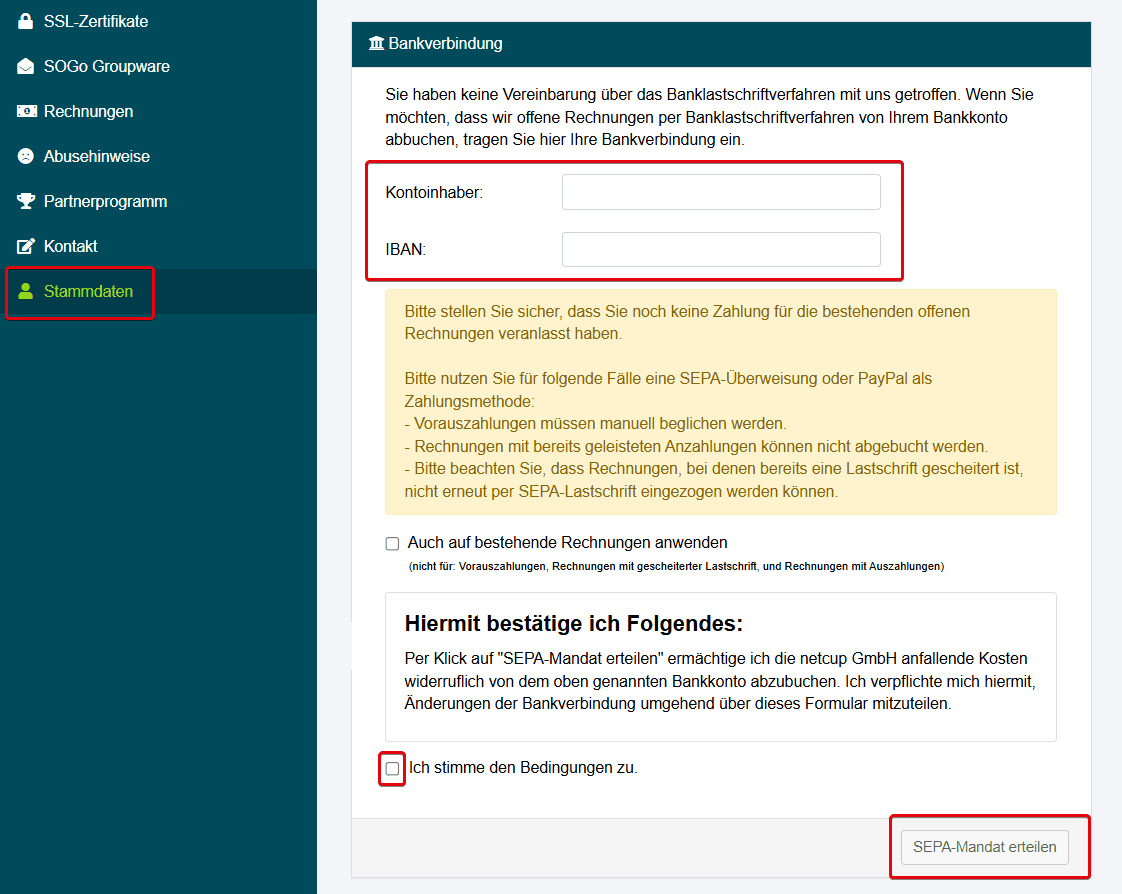Click the 'Ich stimme den Bedingungen zu' label text

[523, 768]
